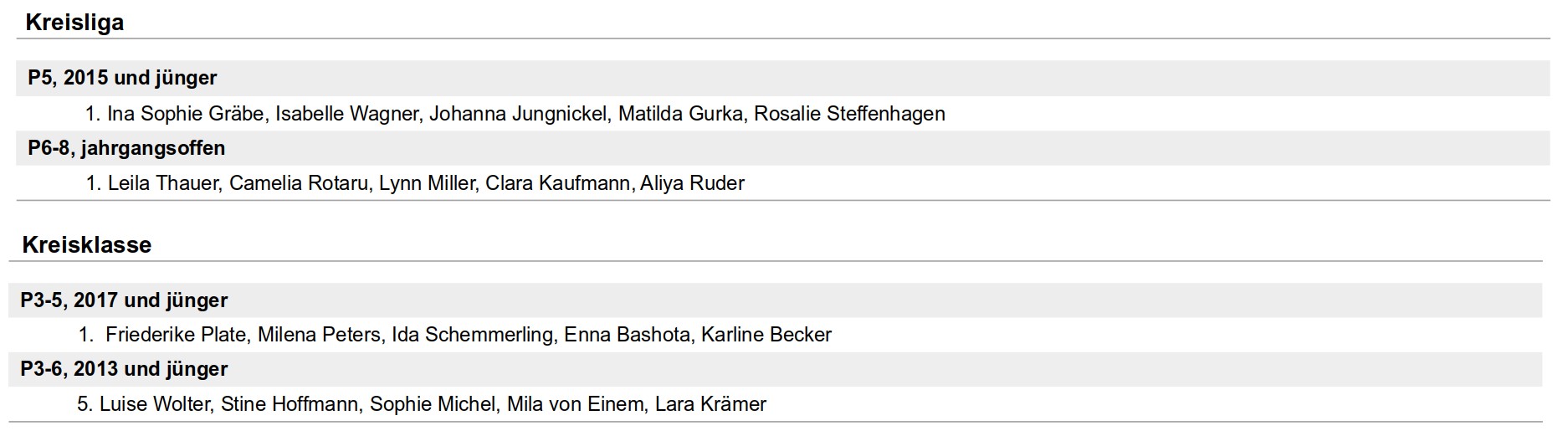The image size is (1568, 436).
Task: Select the name Ida Schemmerling
Action: [x=472, y=335]
